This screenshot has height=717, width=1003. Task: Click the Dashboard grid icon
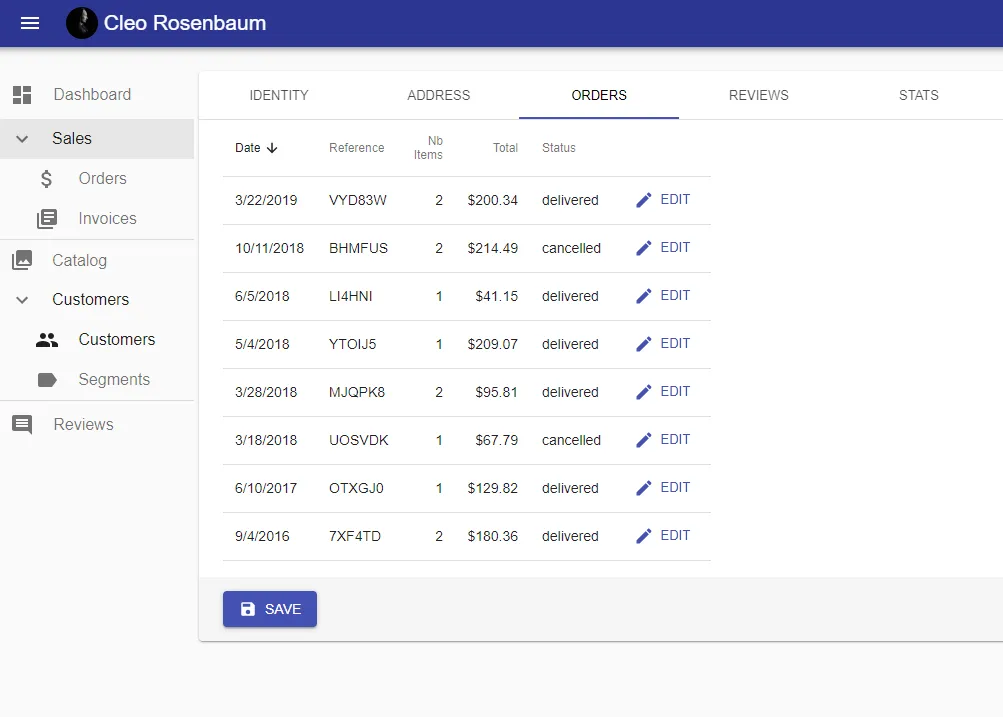click(x=22, y=95)
